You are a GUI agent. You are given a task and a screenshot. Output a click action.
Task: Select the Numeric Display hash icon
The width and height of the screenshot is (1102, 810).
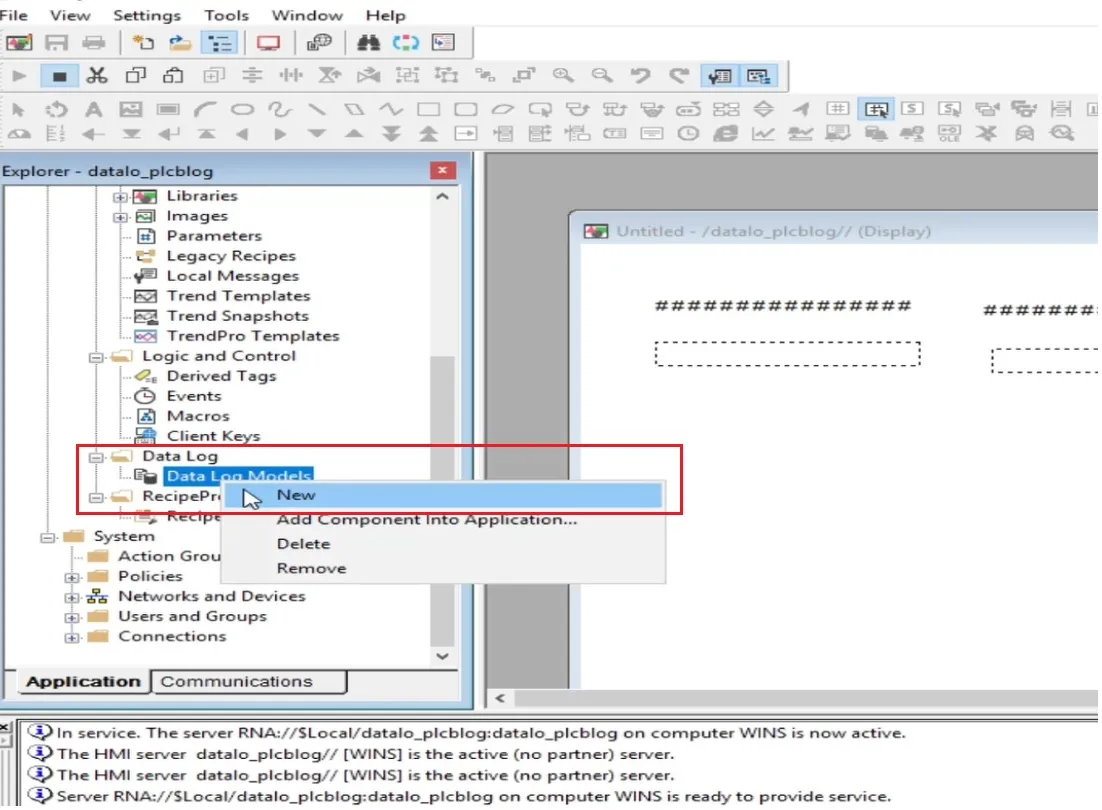point(838,108)
